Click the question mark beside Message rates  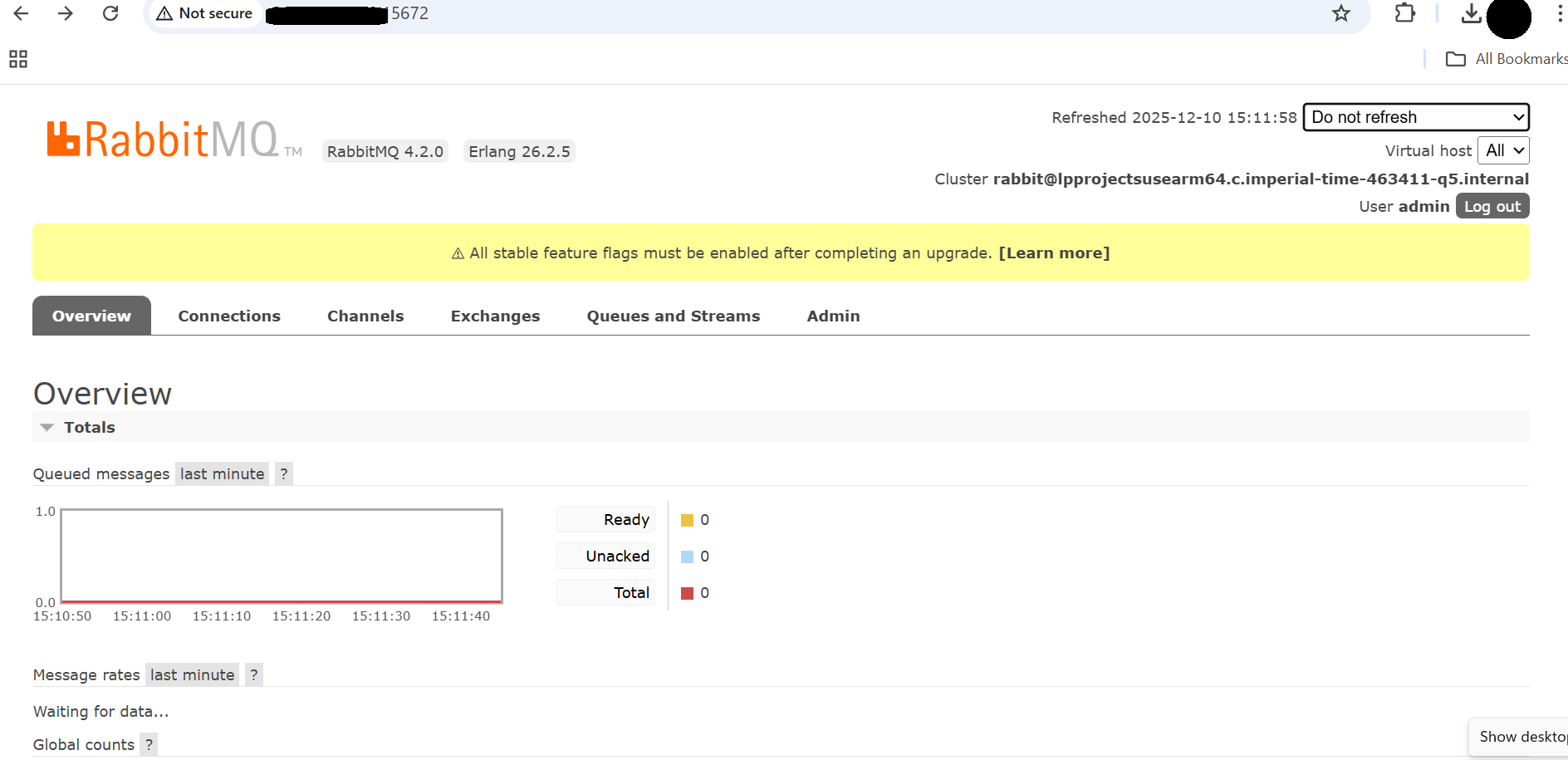253,674
